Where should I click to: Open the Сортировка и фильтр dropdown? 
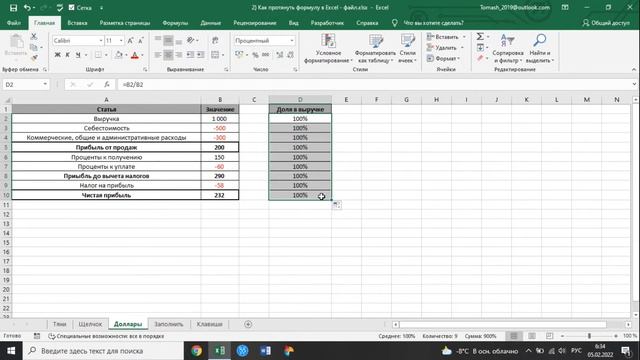pos(508,49)
